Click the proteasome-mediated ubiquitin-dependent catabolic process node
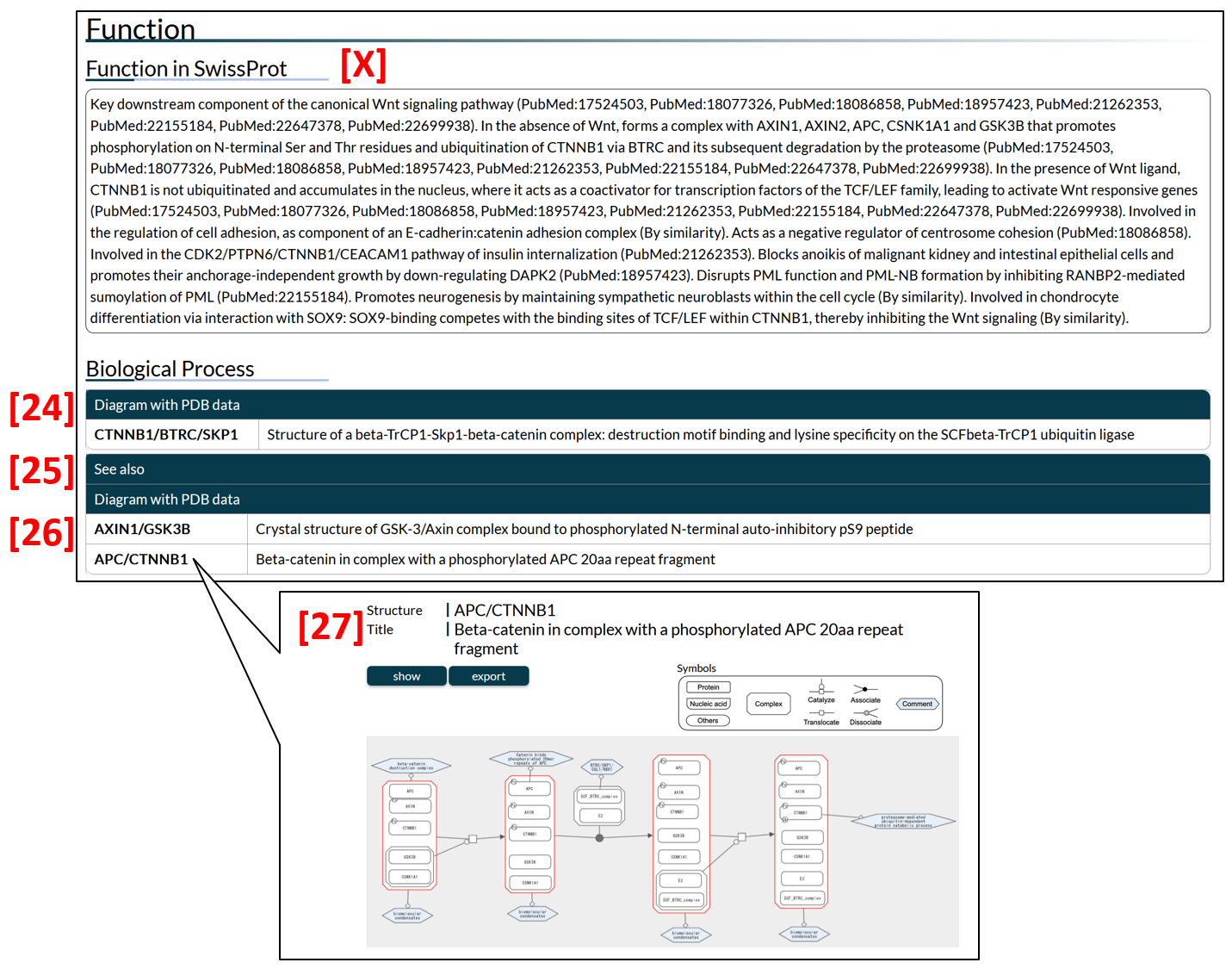The height and width of the screenshot is (975, 1232). click(903, 822)
